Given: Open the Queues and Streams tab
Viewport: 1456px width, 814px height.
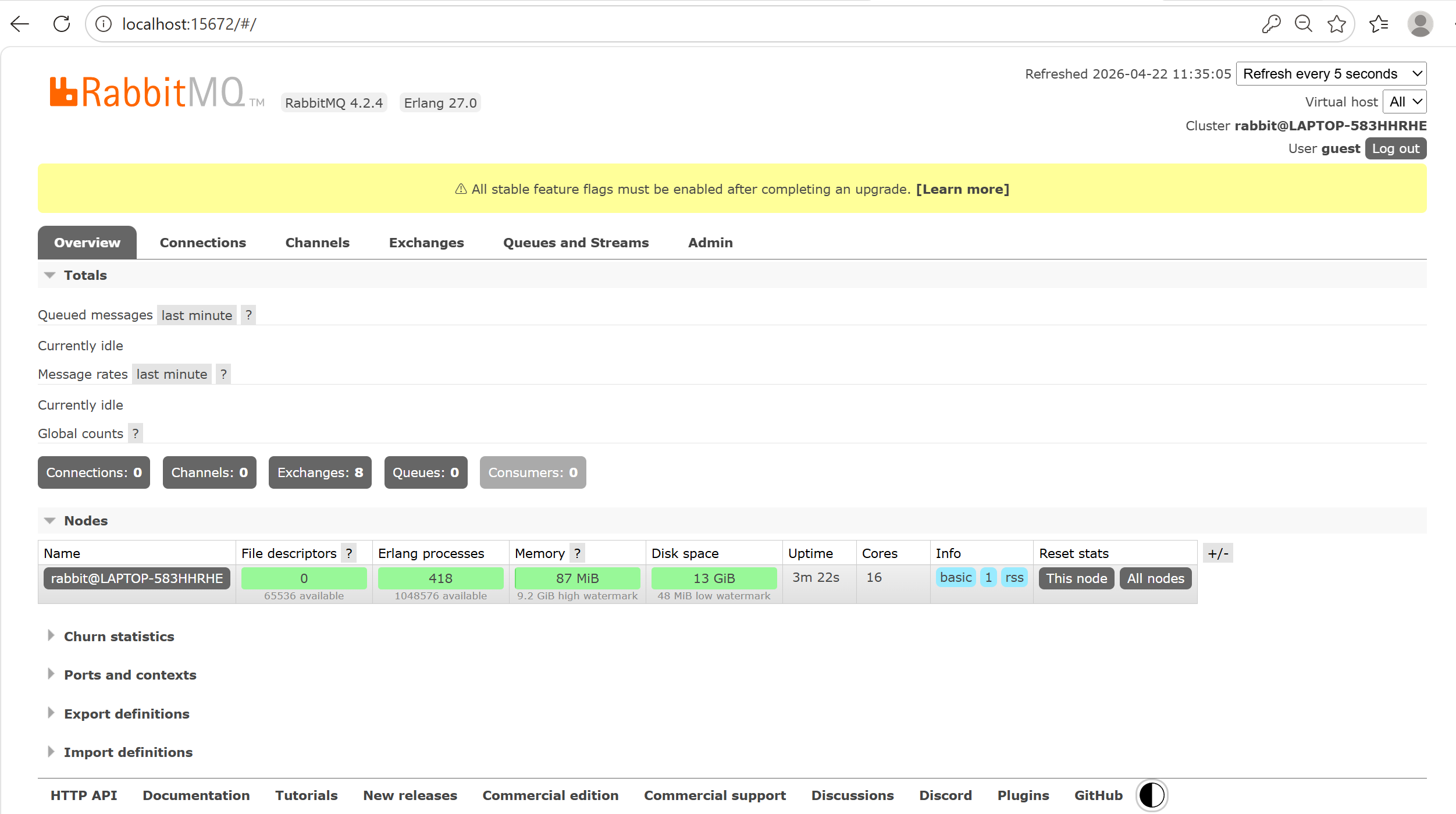Looking at the screenshot, I should point(576,243).
